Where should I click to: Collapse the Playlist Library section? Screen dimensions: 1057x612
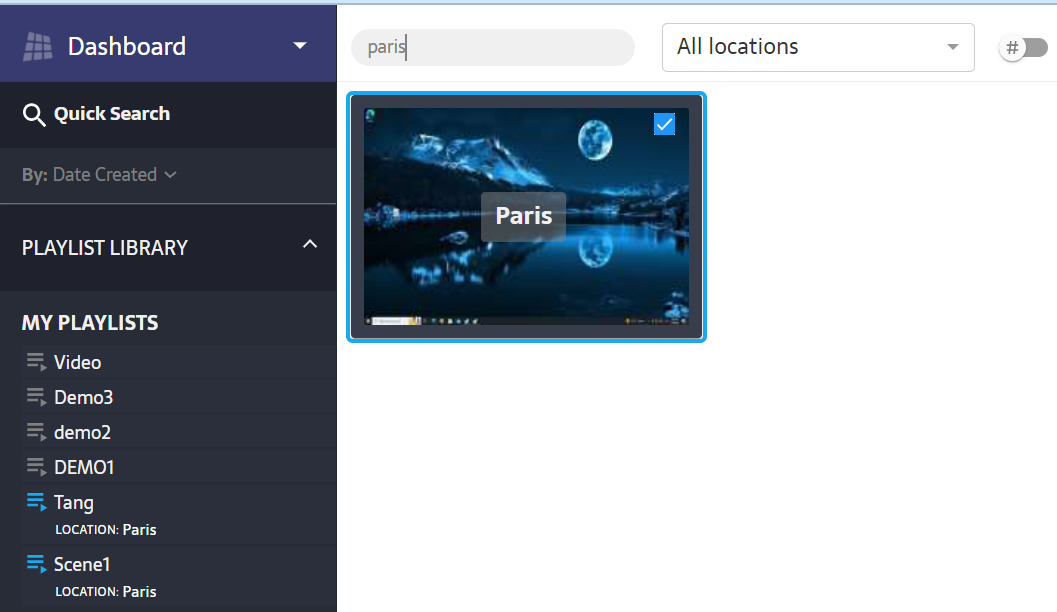click(x=310, y=245)
